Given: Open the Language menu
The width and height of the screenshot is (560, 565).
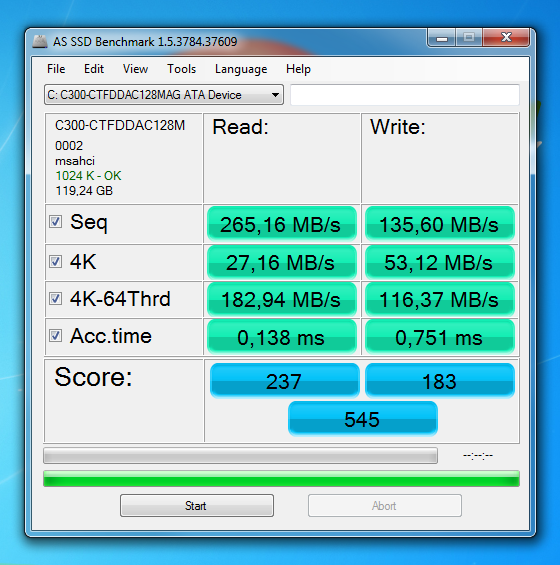Looking at the screenshot, I should (241, 69).
